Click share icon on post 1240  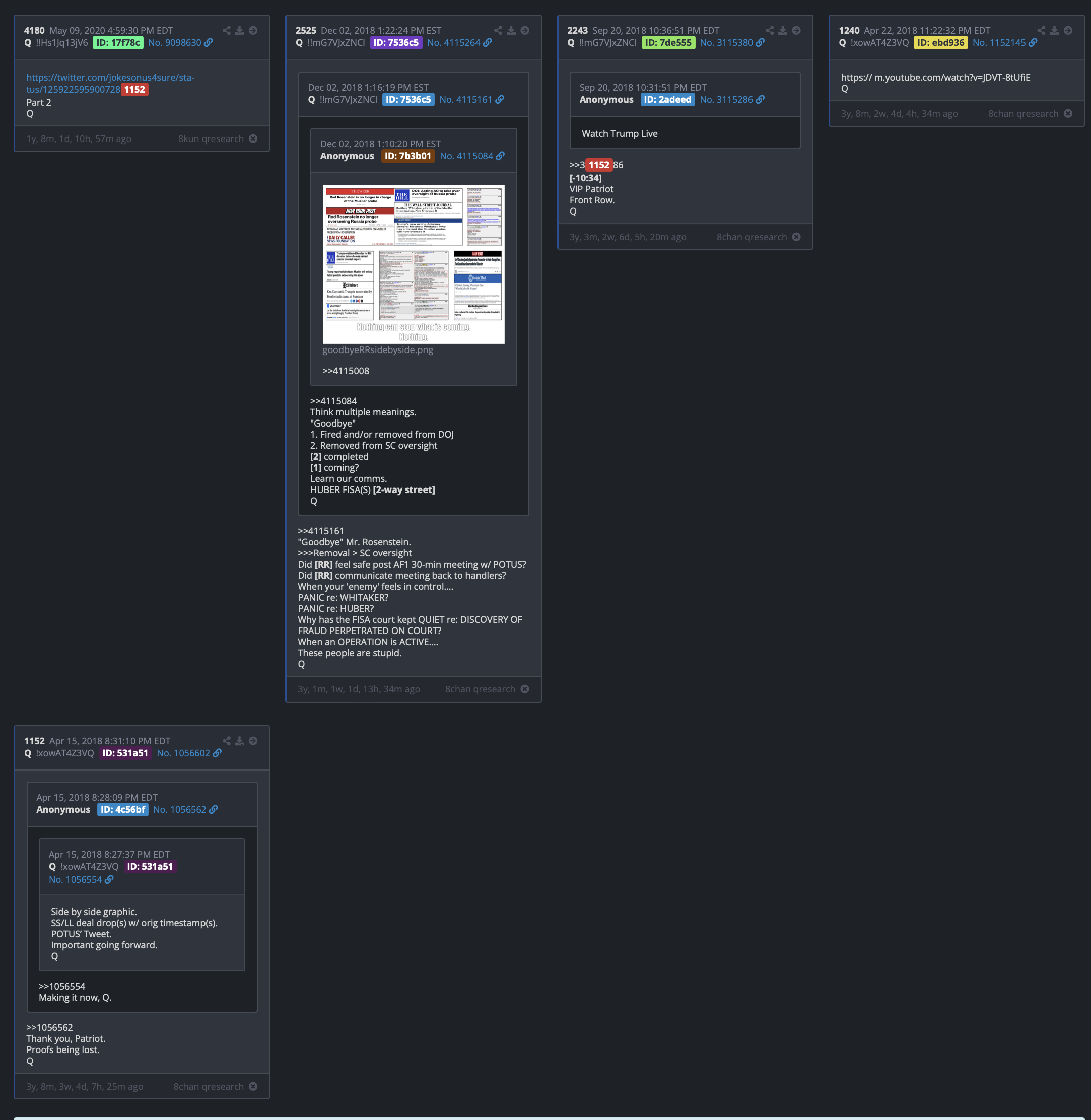tap(1041, 30)
